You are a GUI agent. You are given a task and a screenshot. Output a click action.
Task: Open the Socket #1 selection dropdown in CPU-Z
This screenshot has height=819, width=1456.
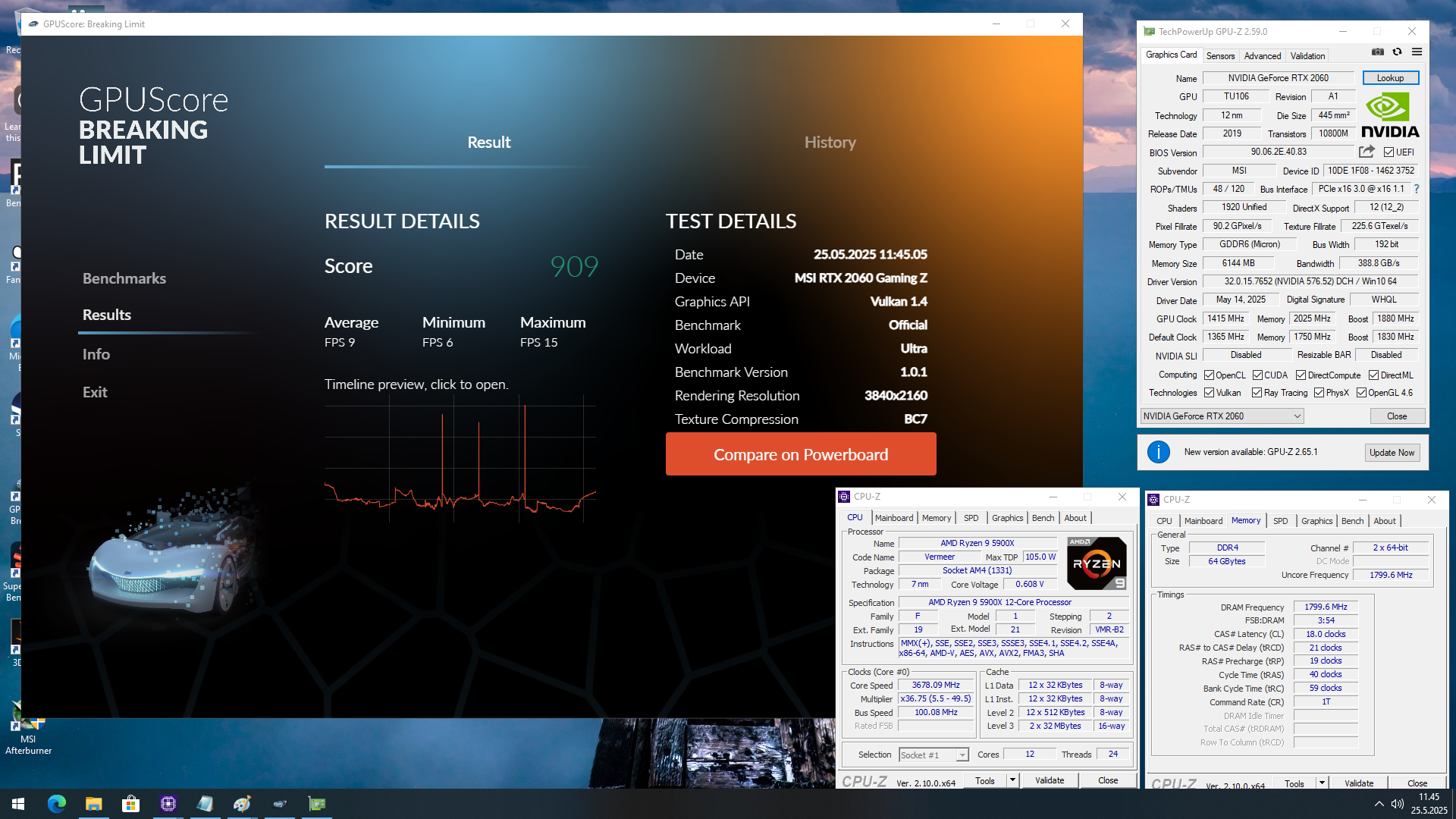pos(934,755)
